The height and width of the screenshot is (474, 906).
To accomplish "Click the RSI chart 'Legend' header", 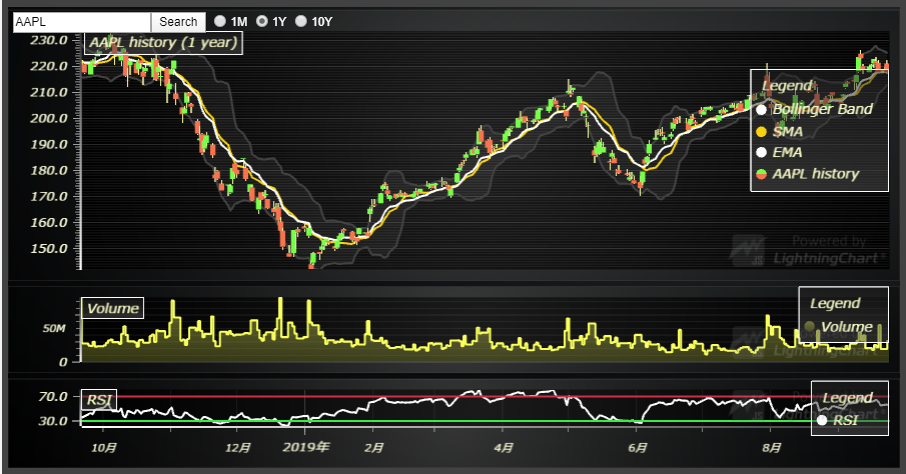I will pos(848,398).
